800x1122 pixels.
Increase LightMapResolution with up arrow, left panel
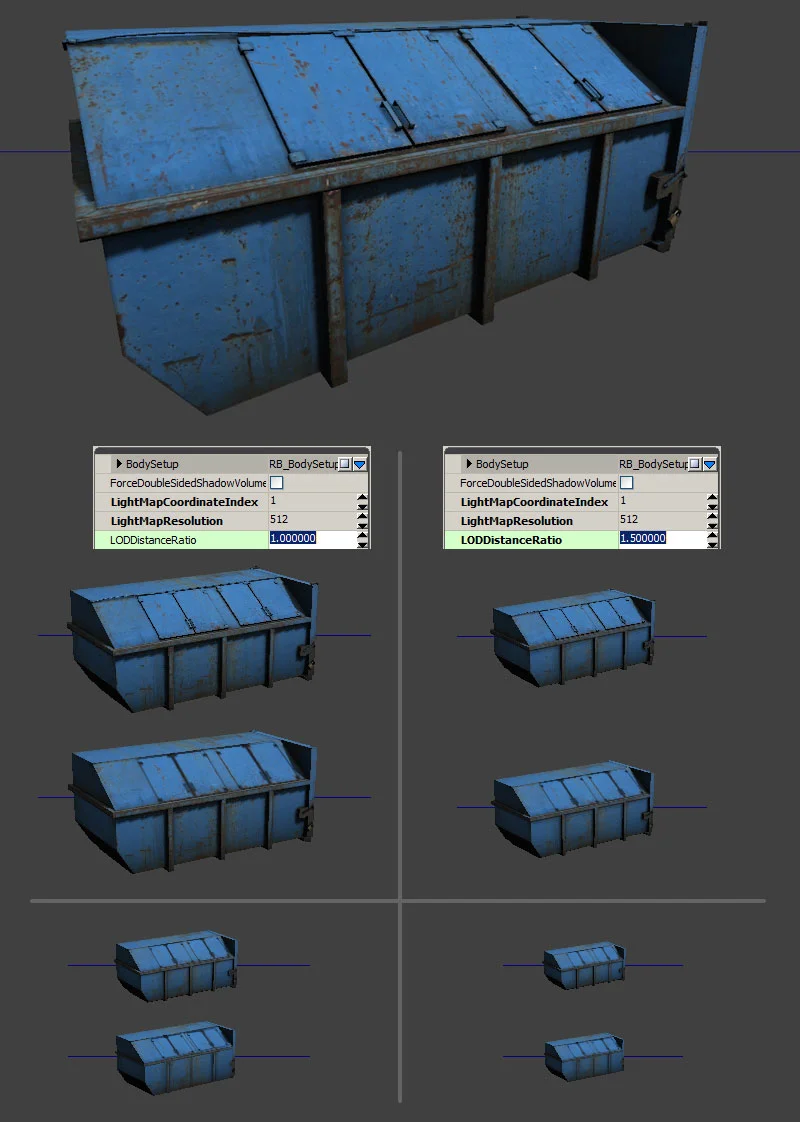[x=362, y=516]
